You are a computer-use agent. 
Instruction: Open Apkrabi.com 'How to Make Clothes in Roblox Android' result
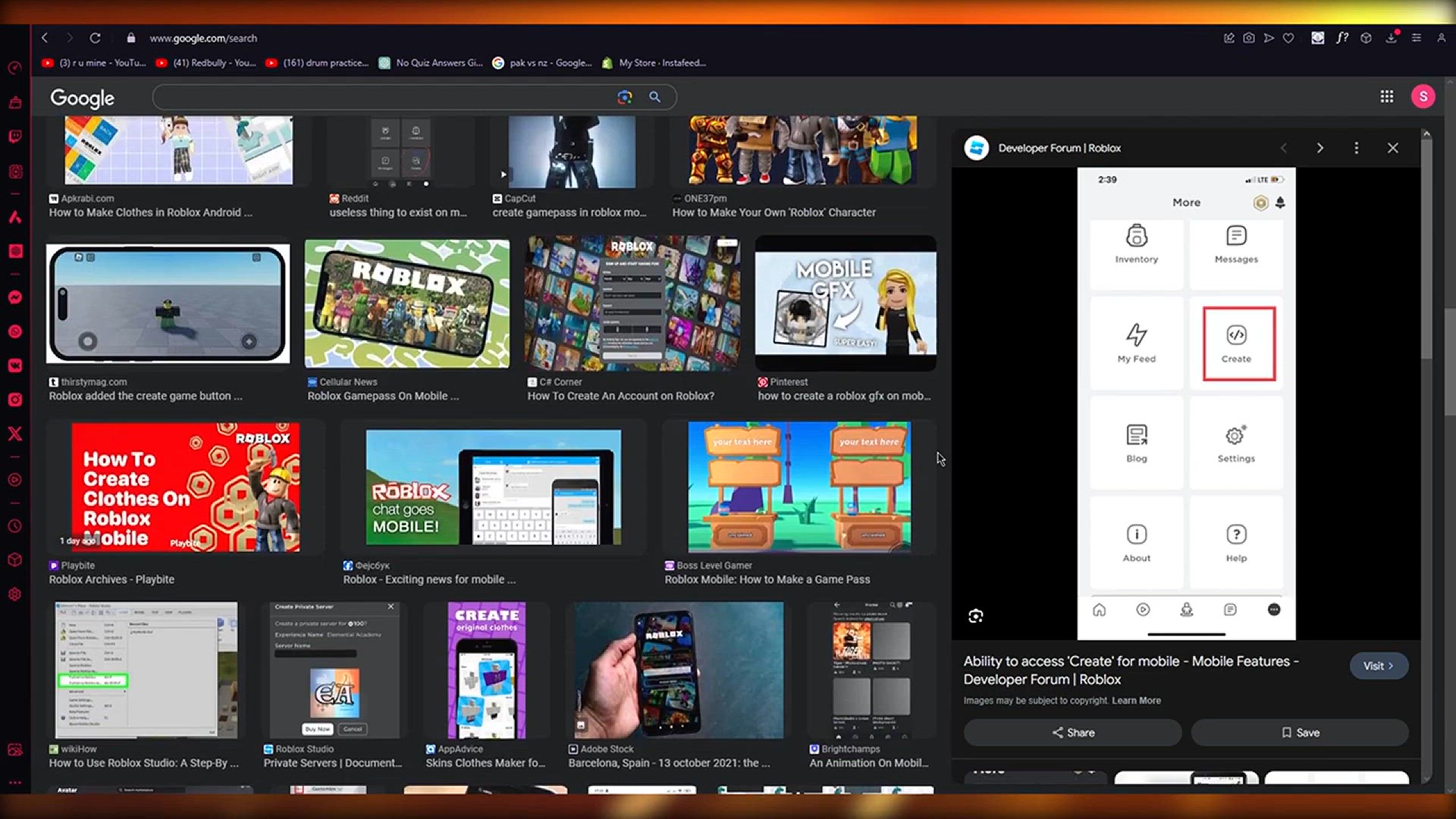(x=150, y=212)
